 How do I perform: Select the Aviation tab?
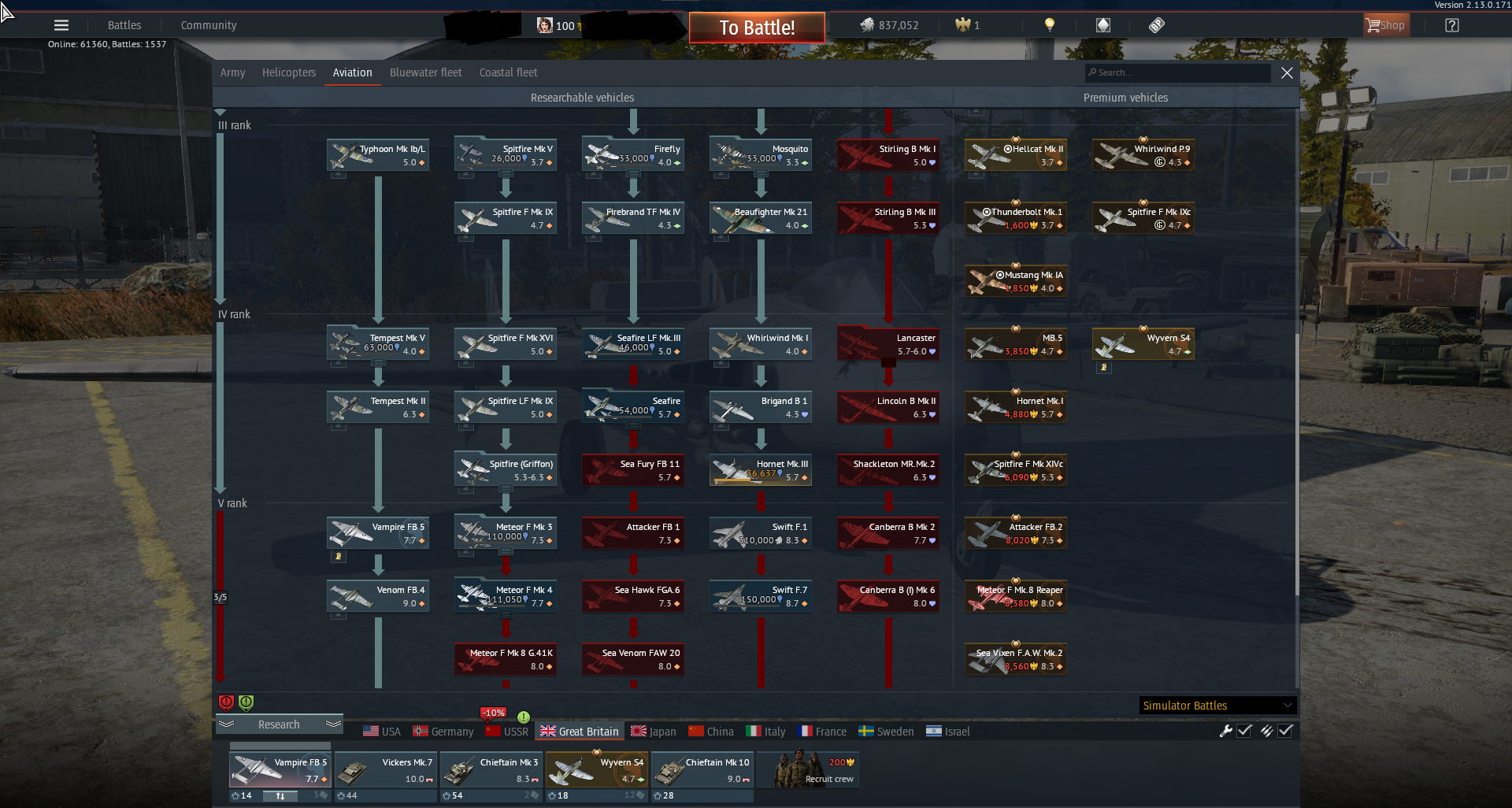[x=352, y=72]
